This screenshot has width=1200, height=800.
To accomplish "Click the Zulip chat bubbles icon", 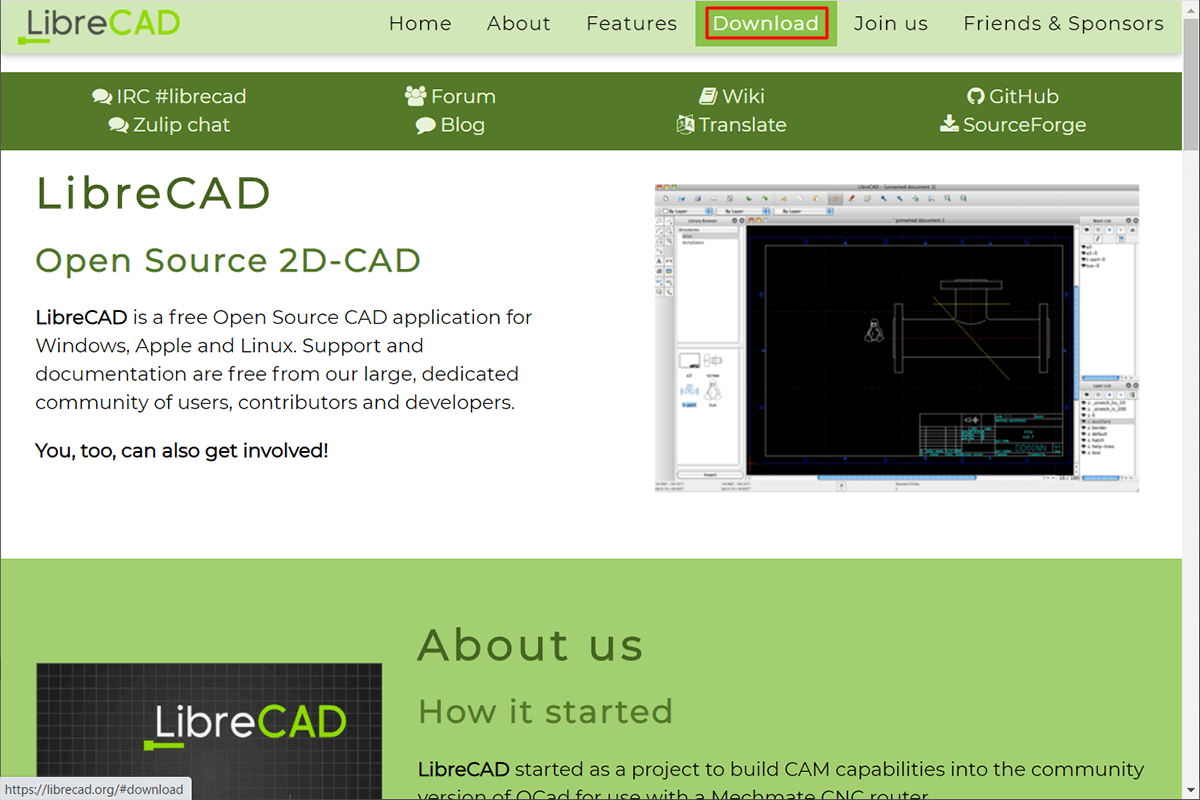I will [119, 125].
